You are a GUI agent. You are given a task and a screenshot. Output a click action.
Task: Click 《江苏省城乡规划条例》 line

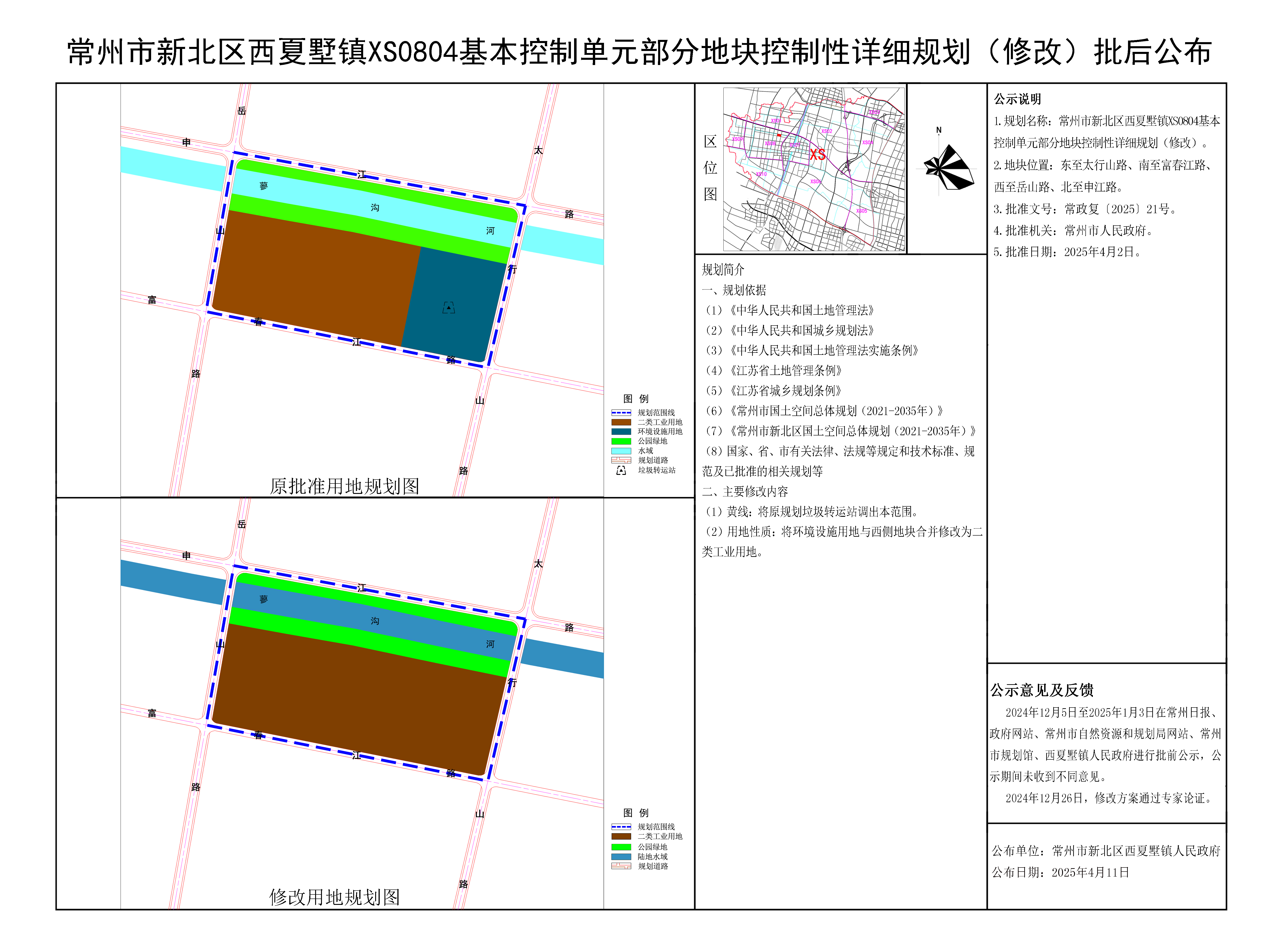(x=773, y=391)
